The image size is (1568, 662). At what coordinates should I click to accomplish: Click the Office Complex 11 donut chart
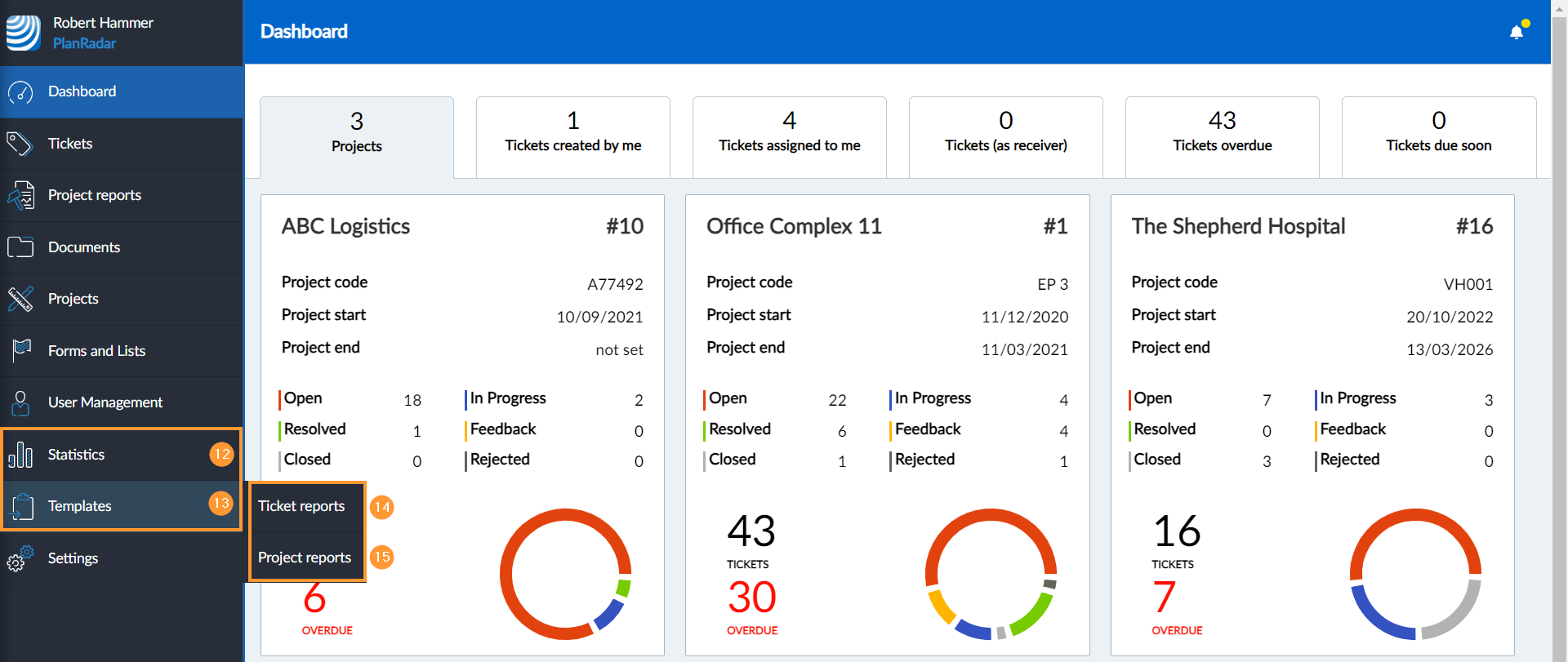click(x=991, y=574)
